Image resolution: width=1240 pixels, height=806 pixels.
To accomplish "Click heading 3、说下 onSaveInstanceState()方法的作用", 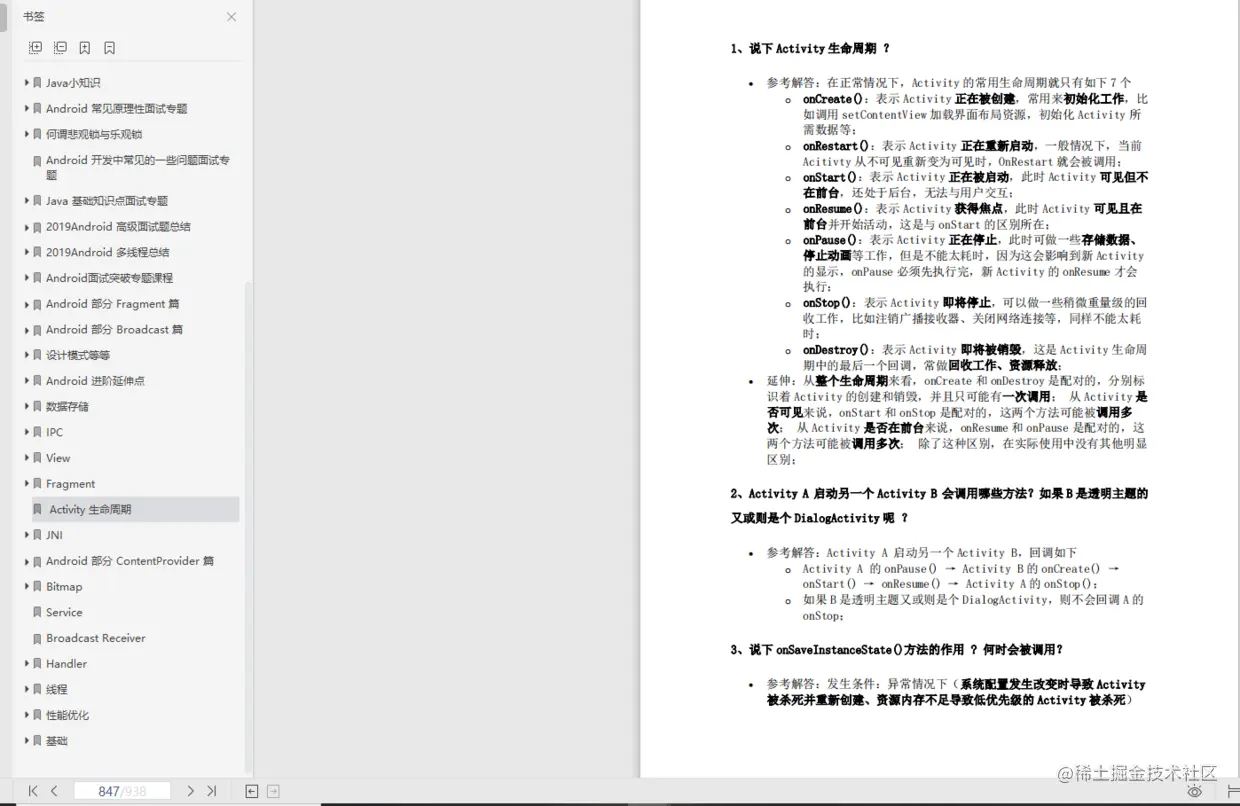I will [x=897, y=650].
